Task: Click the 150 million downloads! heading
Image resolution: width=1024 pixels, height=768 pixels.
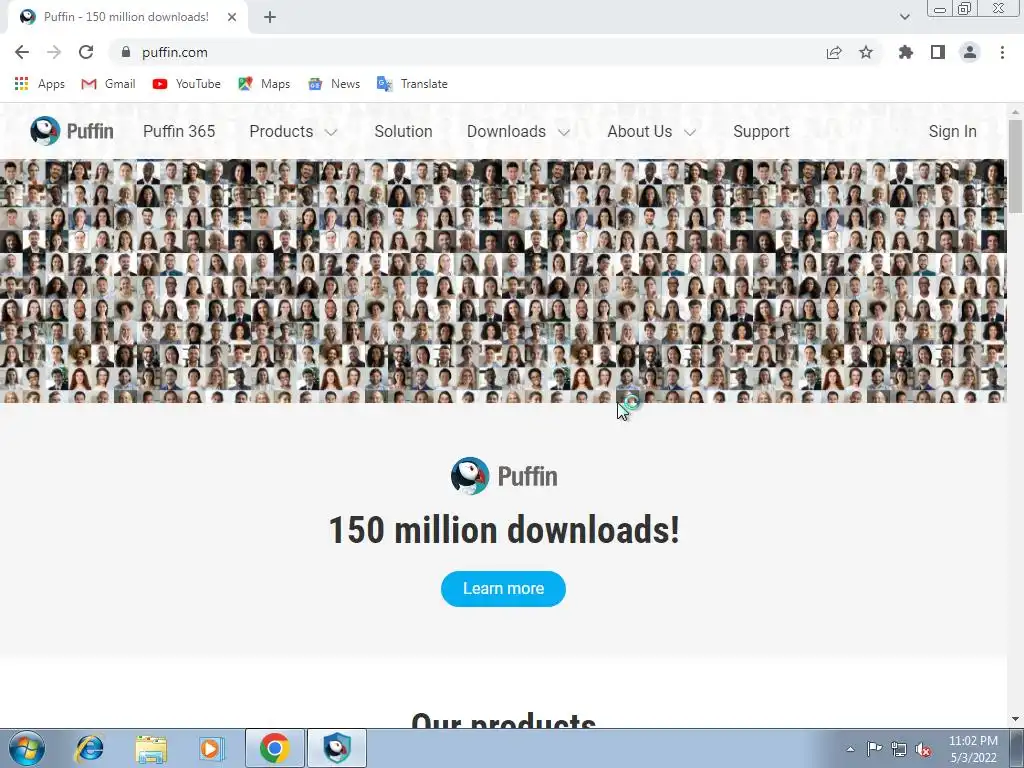Action: click(x=504, y=530)
